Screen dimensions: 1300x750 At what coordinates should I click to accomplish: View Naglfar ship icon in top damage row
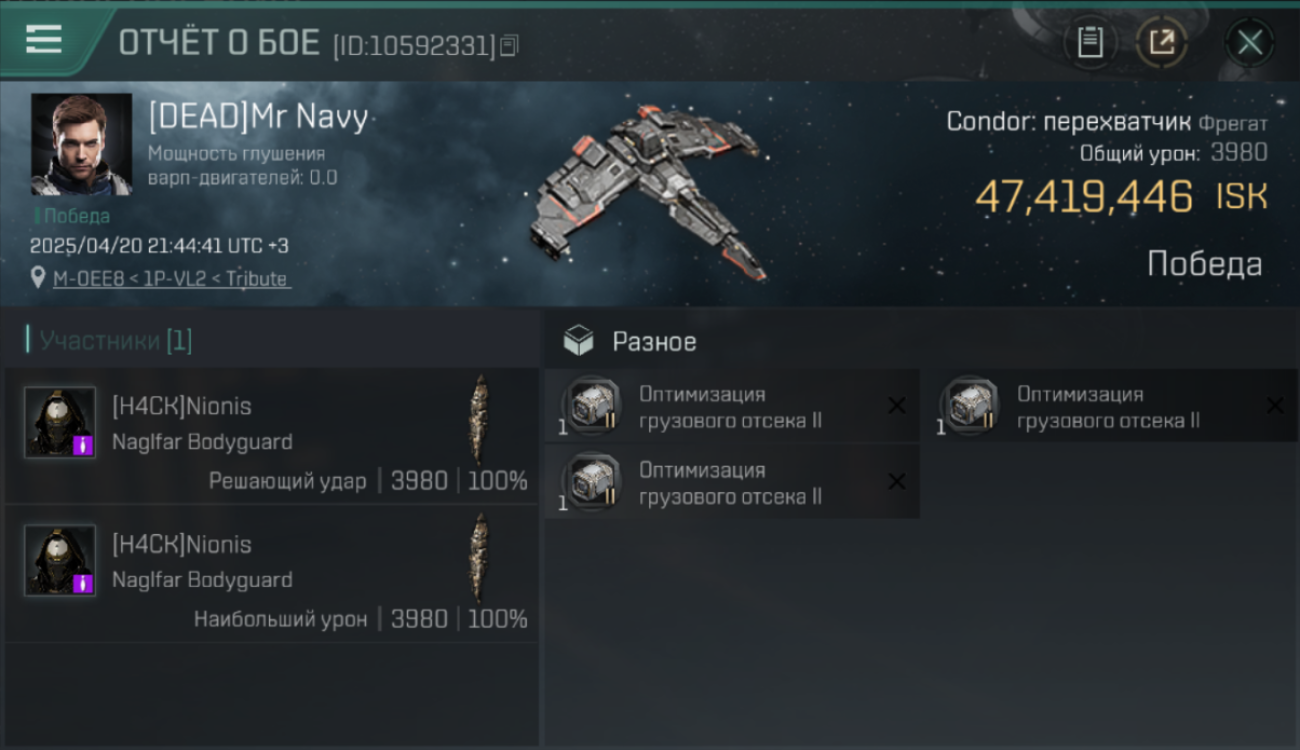coord(481,557)
